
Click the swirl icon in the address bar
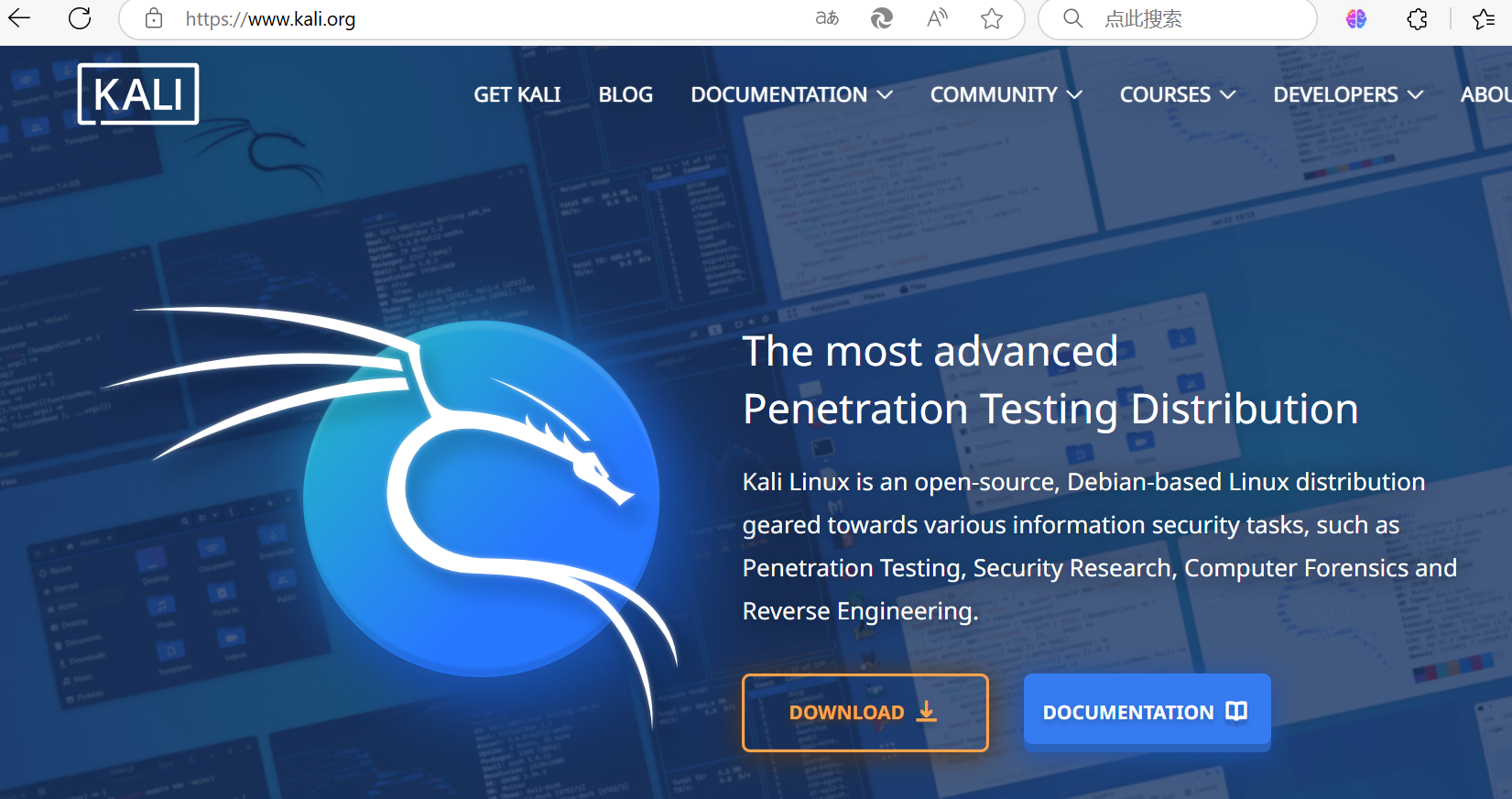click(x=881, y=18)
